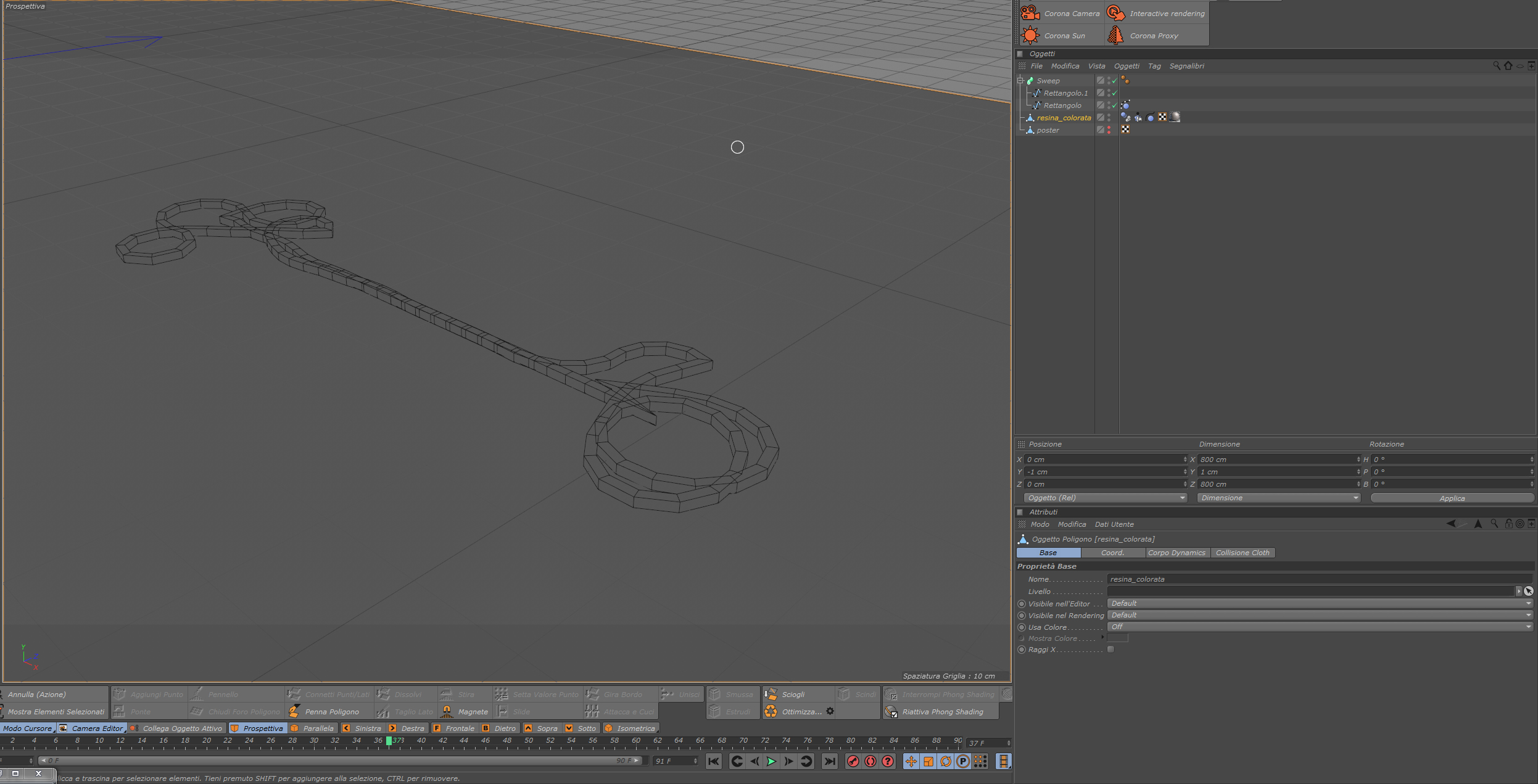1538x784 pixels.
Task: Toggle the red visibility dots of poster
Action: [x=1109, y=130]
